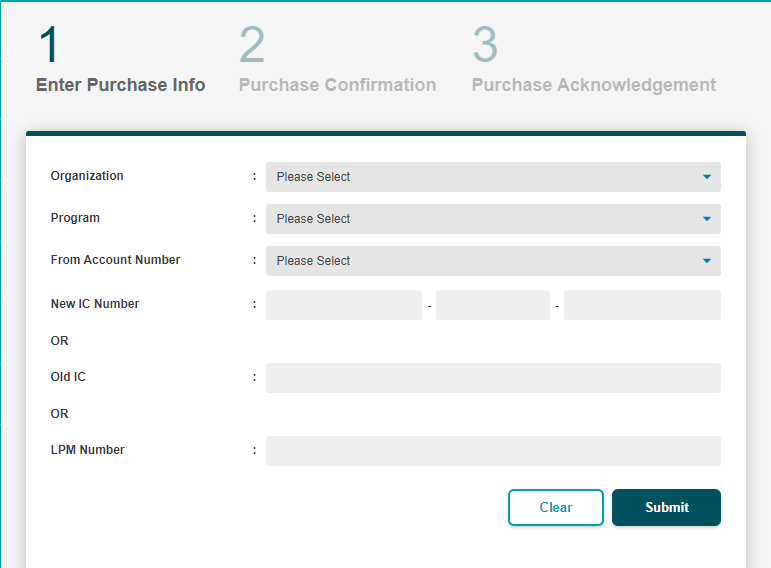Click the large step number 3
Screen dimensions: 771x568
[x=485, y=45]
